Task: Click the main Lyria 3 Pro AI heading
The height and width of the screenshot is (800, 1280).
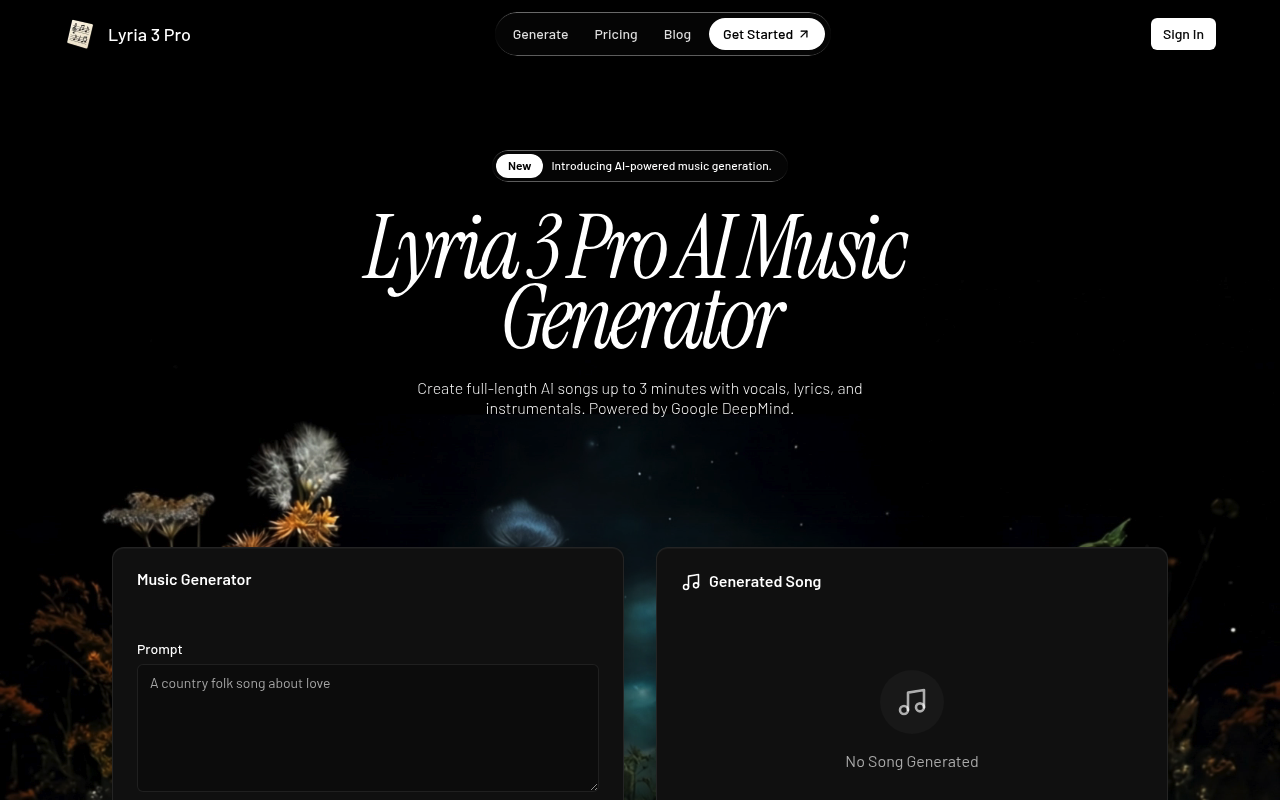Action: click(637, 280)
